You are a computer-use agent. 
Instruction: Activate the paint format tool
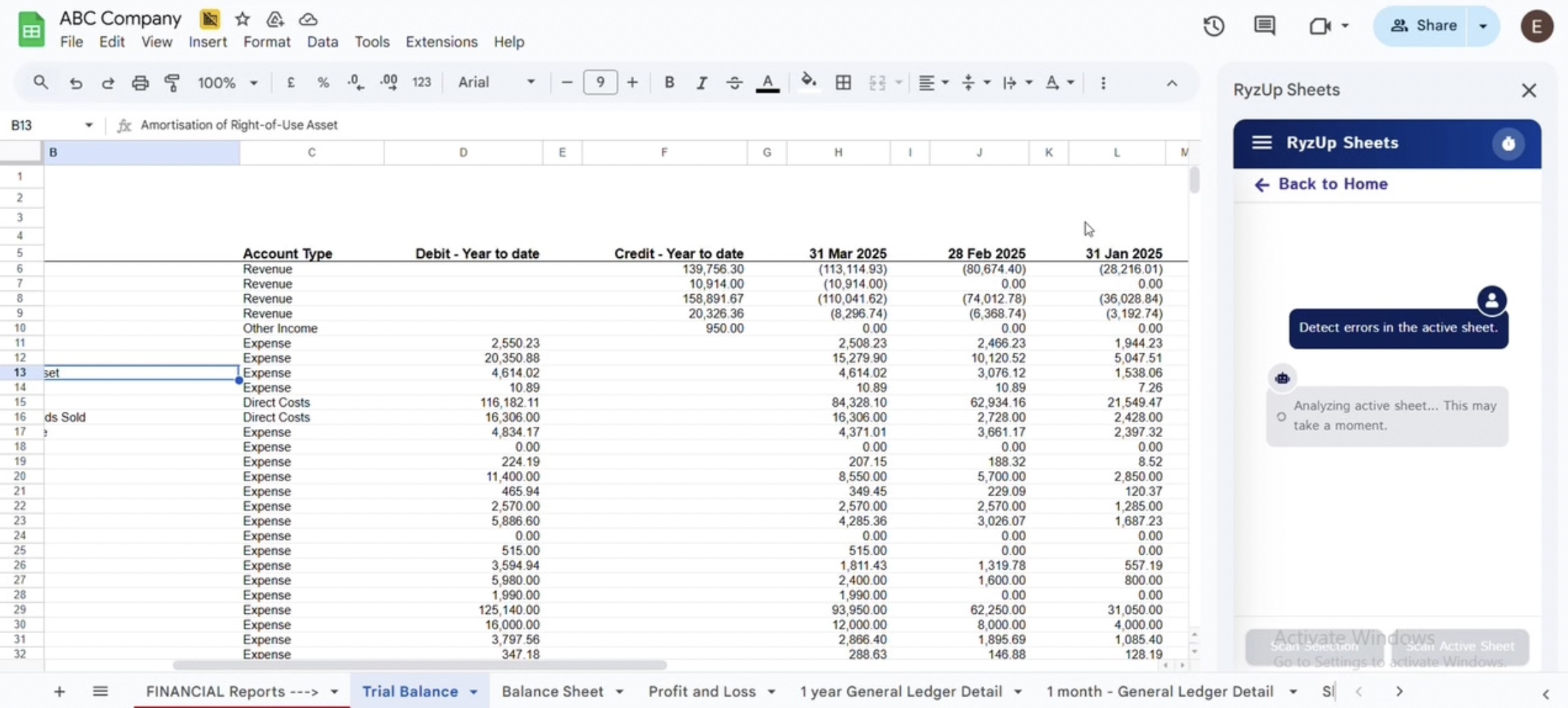172,83
